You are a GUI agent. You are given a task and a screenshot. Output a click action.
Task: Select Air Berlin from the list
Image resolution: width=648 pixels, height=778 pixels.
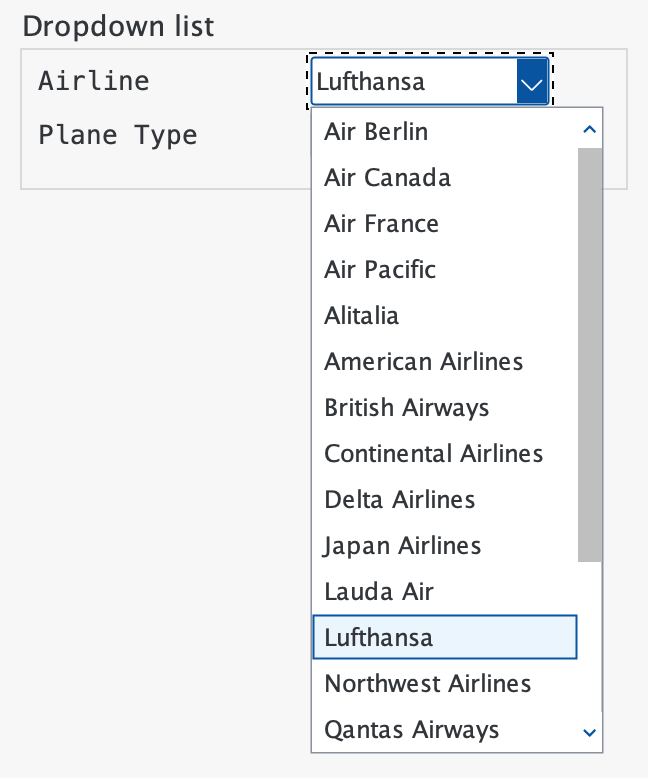click(376, 132)
